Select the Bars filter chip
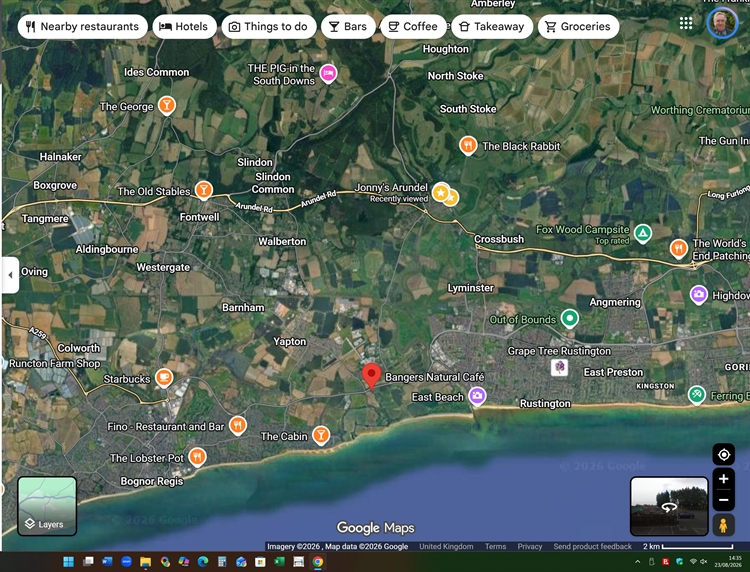 click(x=348, y=26)
